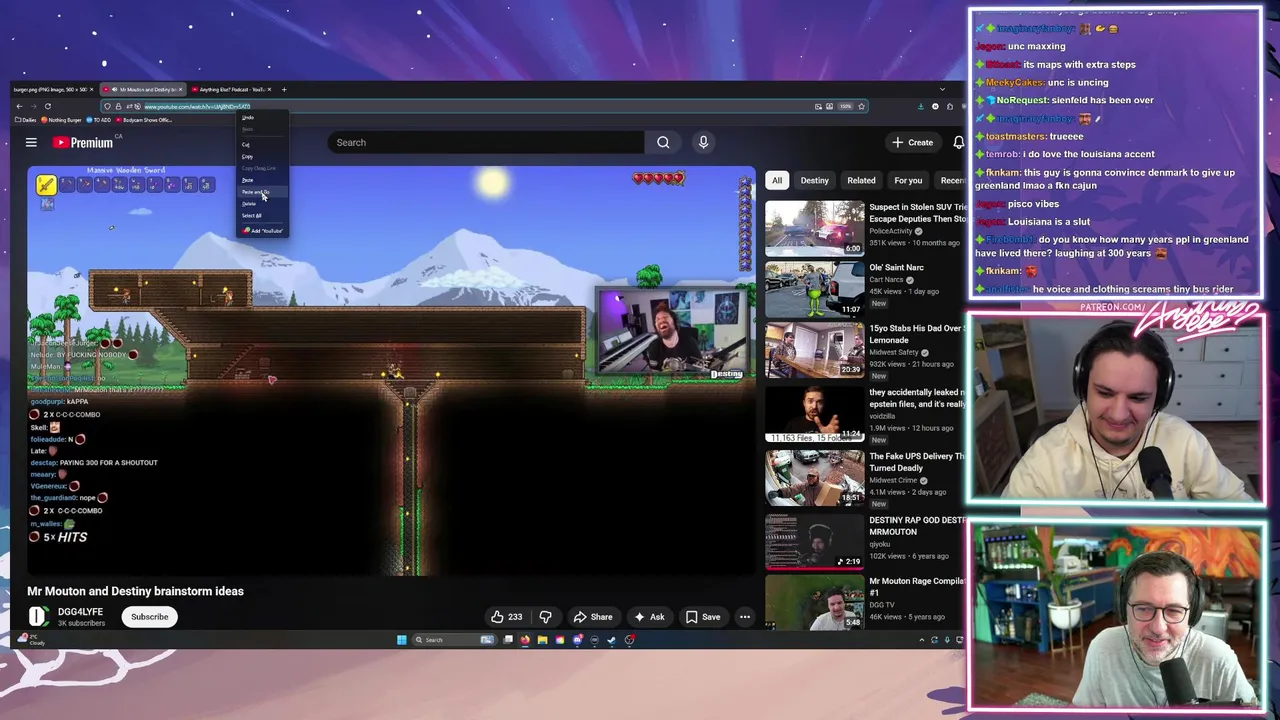The width and height of the screenshot is (1280, 720).
Task: Open the YouTube hamburger guide menu
Action: (31, 142)
